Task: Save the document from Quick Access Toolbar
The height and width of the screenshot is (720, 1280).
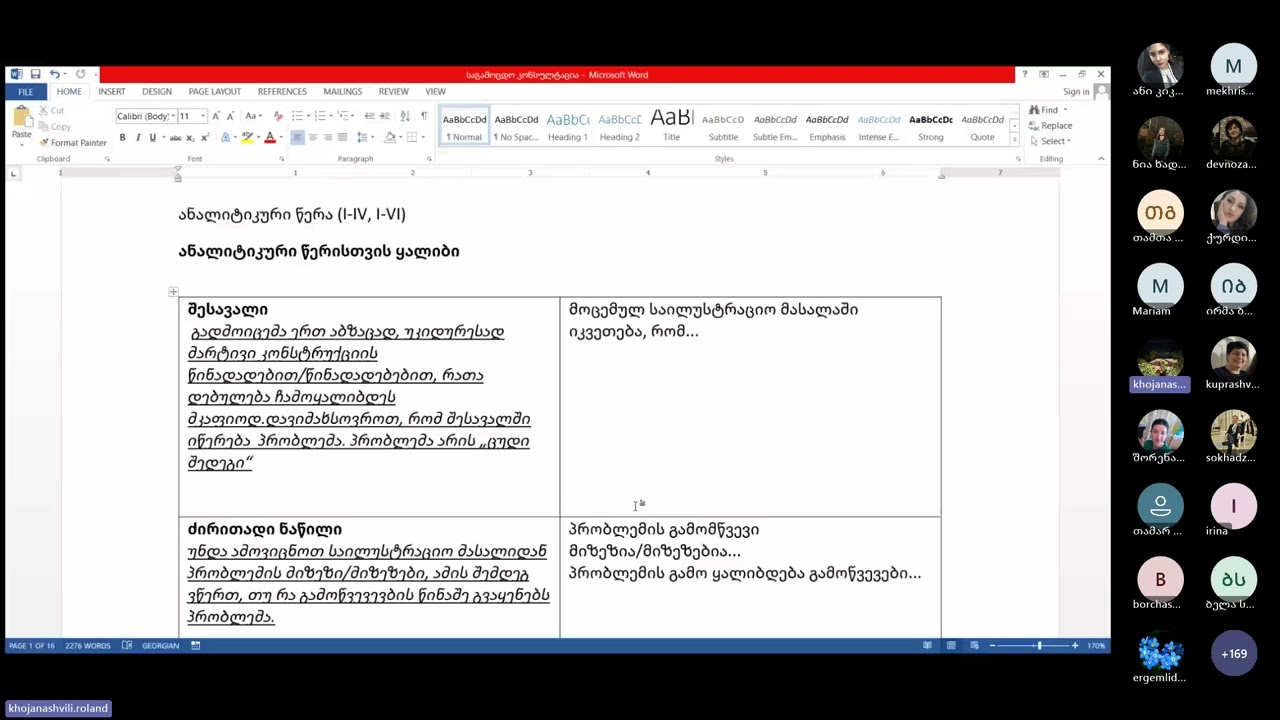Action: point(35,74)
